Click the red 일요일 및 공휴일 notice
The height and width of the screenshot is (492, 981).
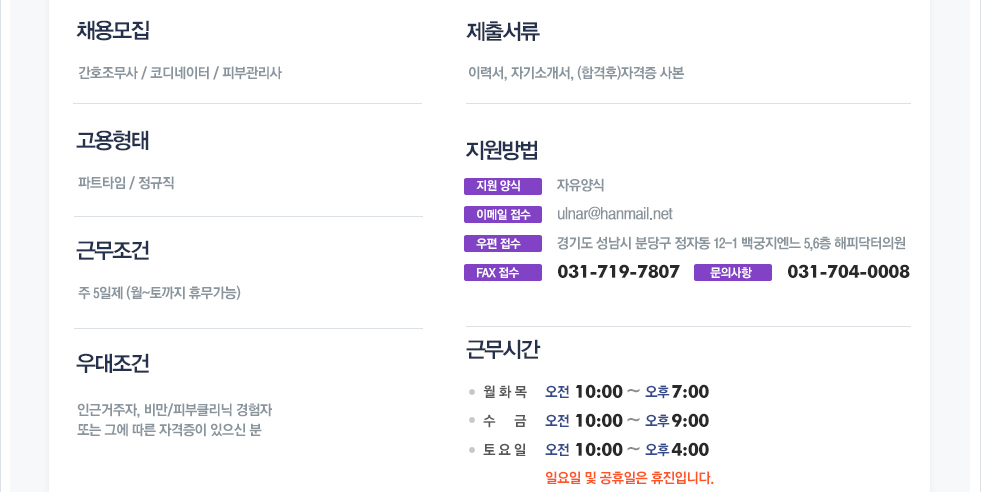[x=629, y=478]
